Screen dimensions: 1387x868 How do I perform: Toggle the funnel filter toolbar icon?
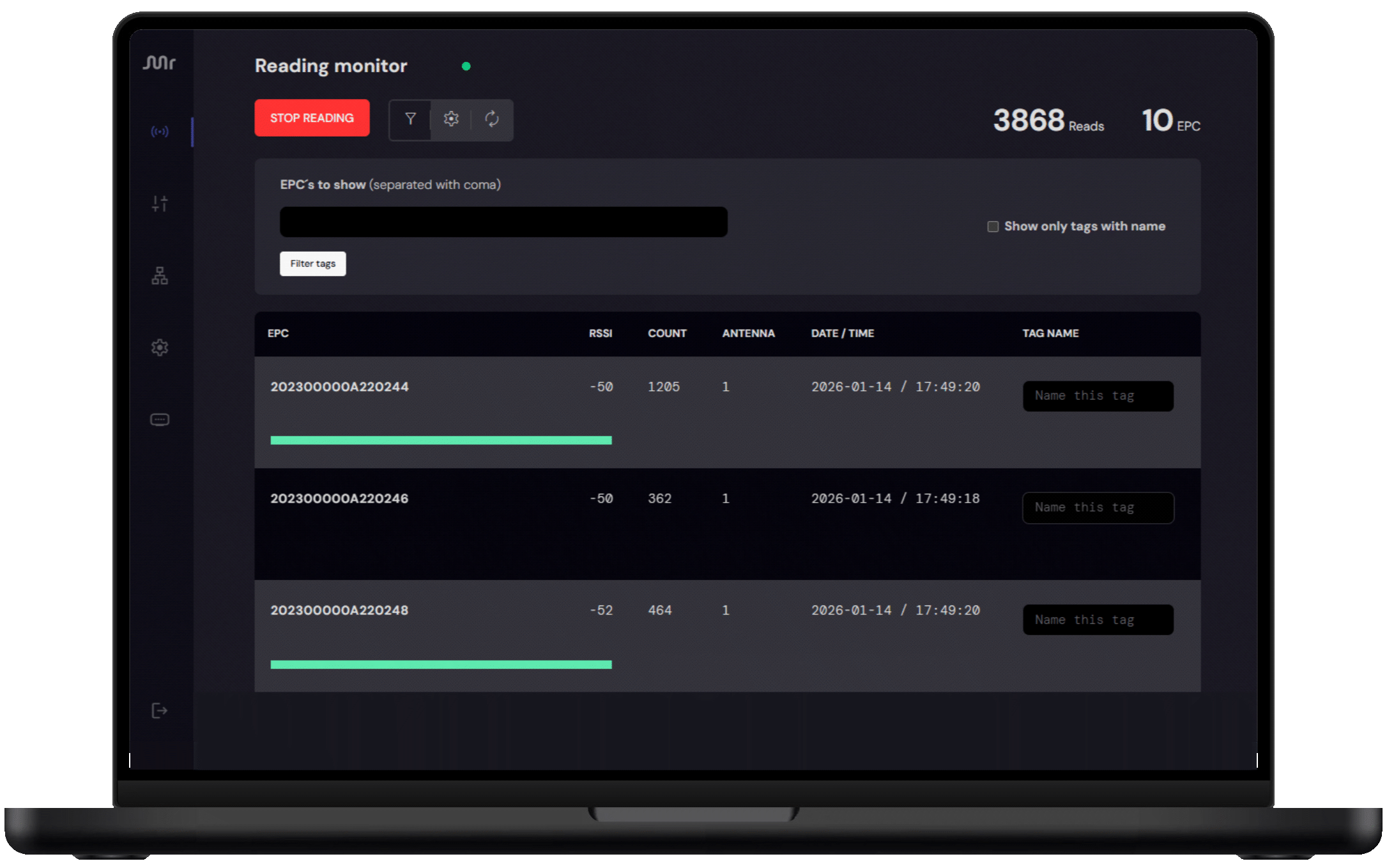[x=411, y=119]
